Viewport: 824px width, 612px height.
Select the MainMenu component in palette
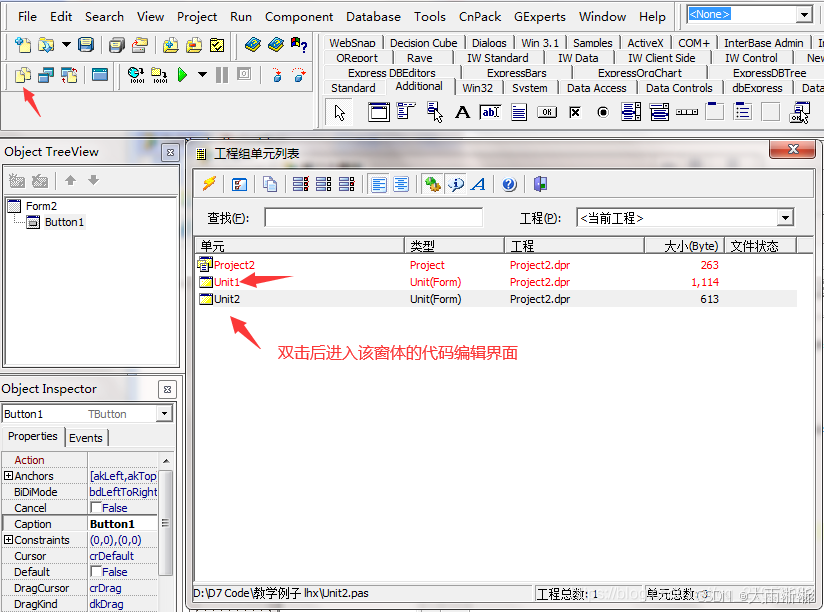point(406,112)
